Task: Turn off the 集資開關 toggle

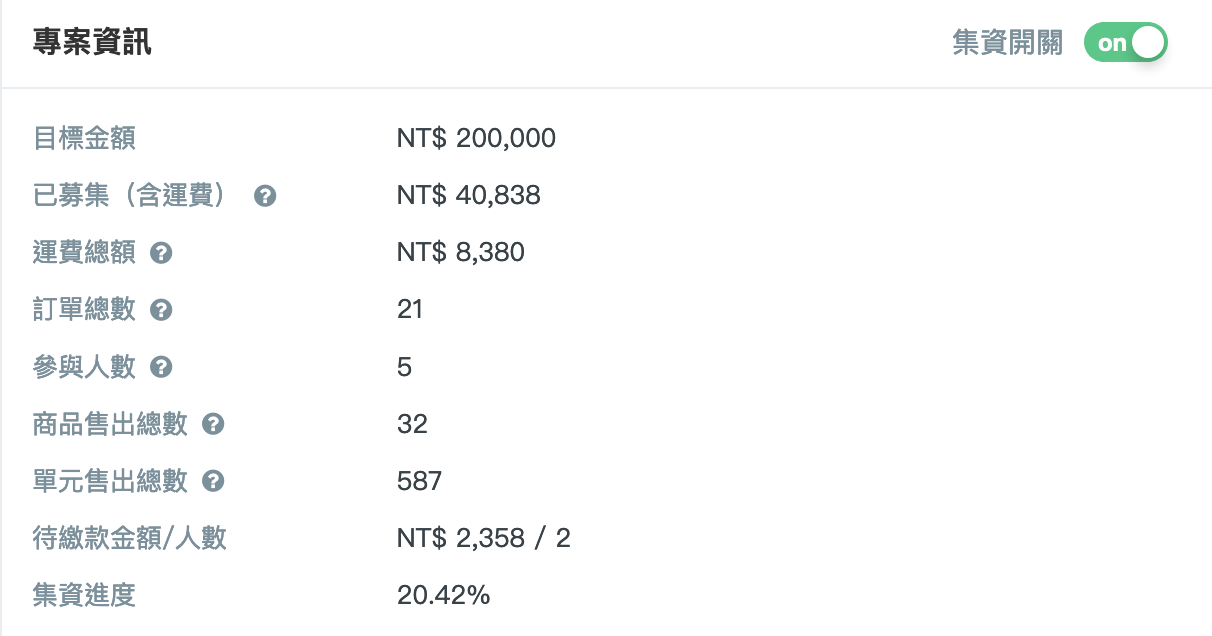Action: point(1126,43)
